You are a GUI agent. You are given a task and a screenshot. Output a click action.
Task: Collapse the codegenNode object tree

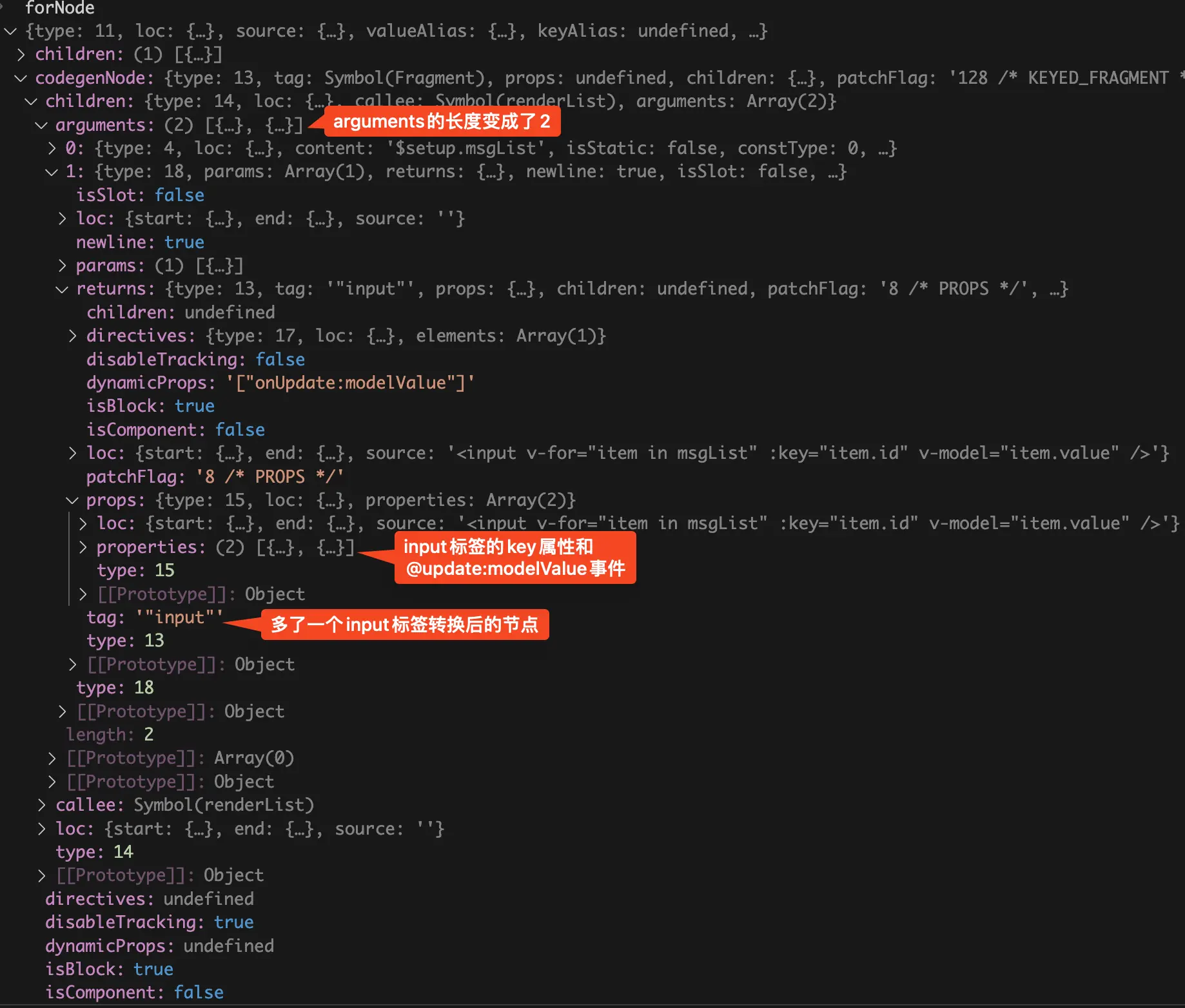tap(21, 78)
